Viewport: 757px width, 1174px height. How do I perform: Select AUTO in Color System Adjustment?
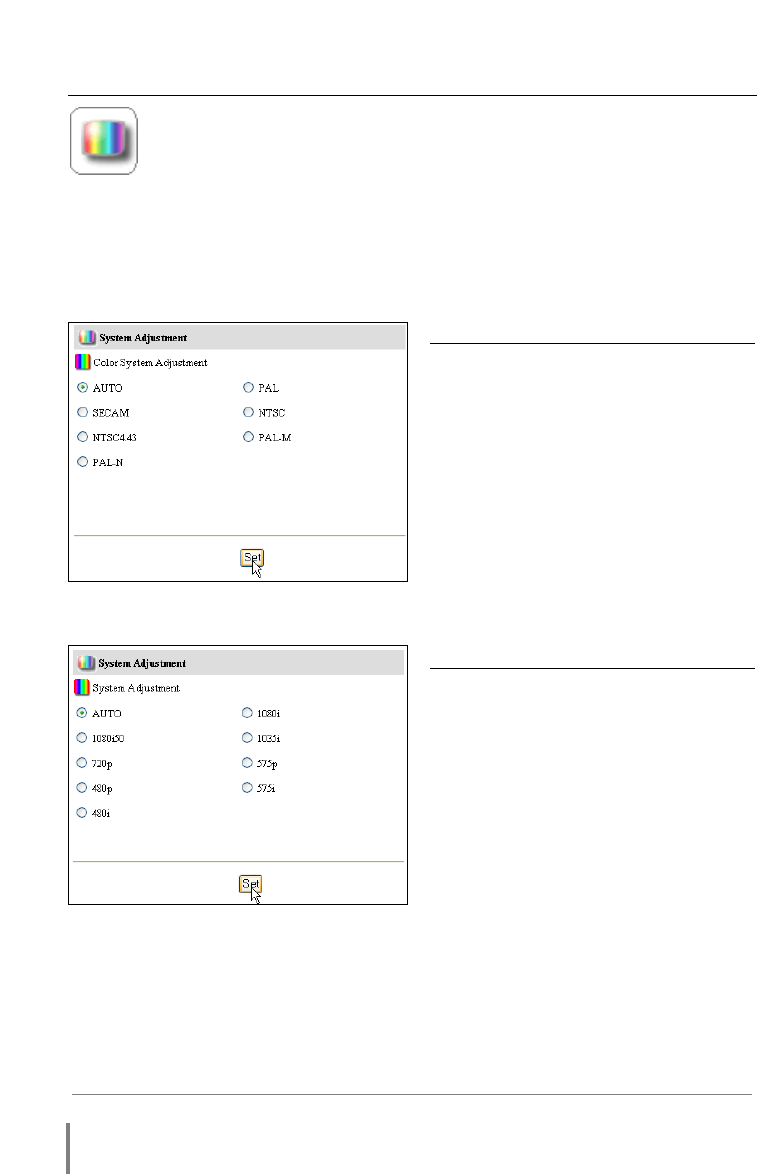83,388
